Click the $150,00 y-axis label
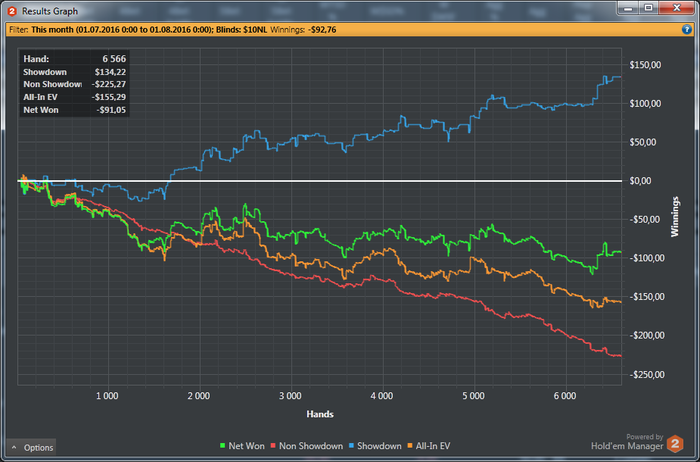This screenshot has width=700, height=462. click(645, 65)
